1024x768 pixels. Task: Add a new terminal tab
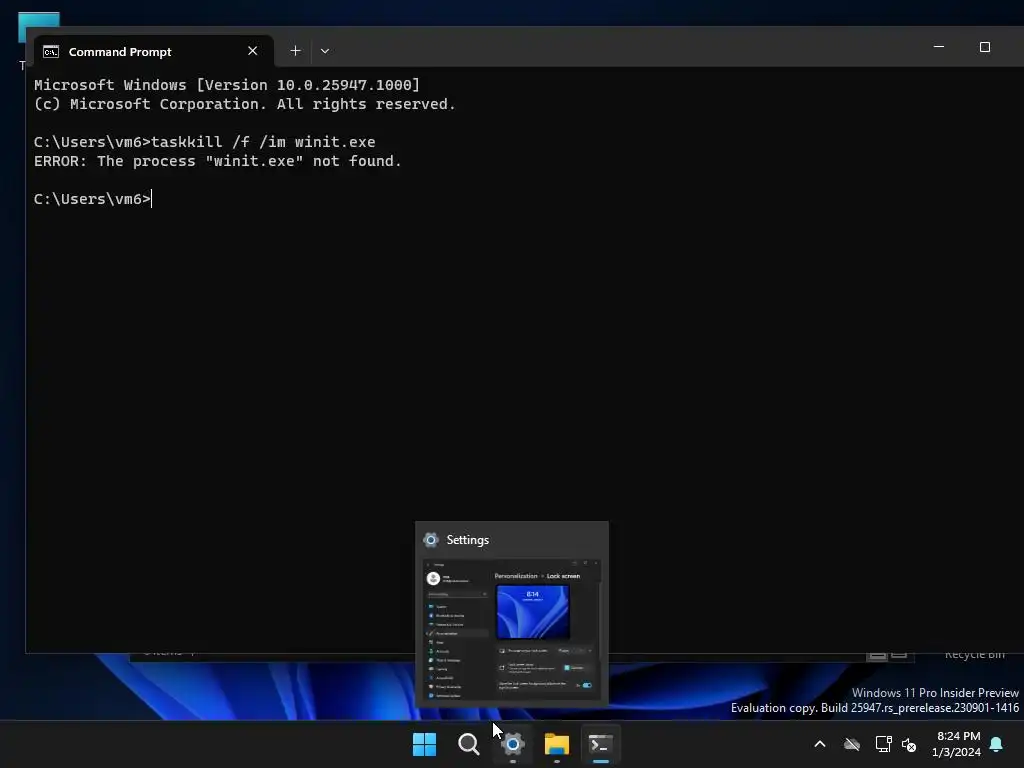point(295,51)
